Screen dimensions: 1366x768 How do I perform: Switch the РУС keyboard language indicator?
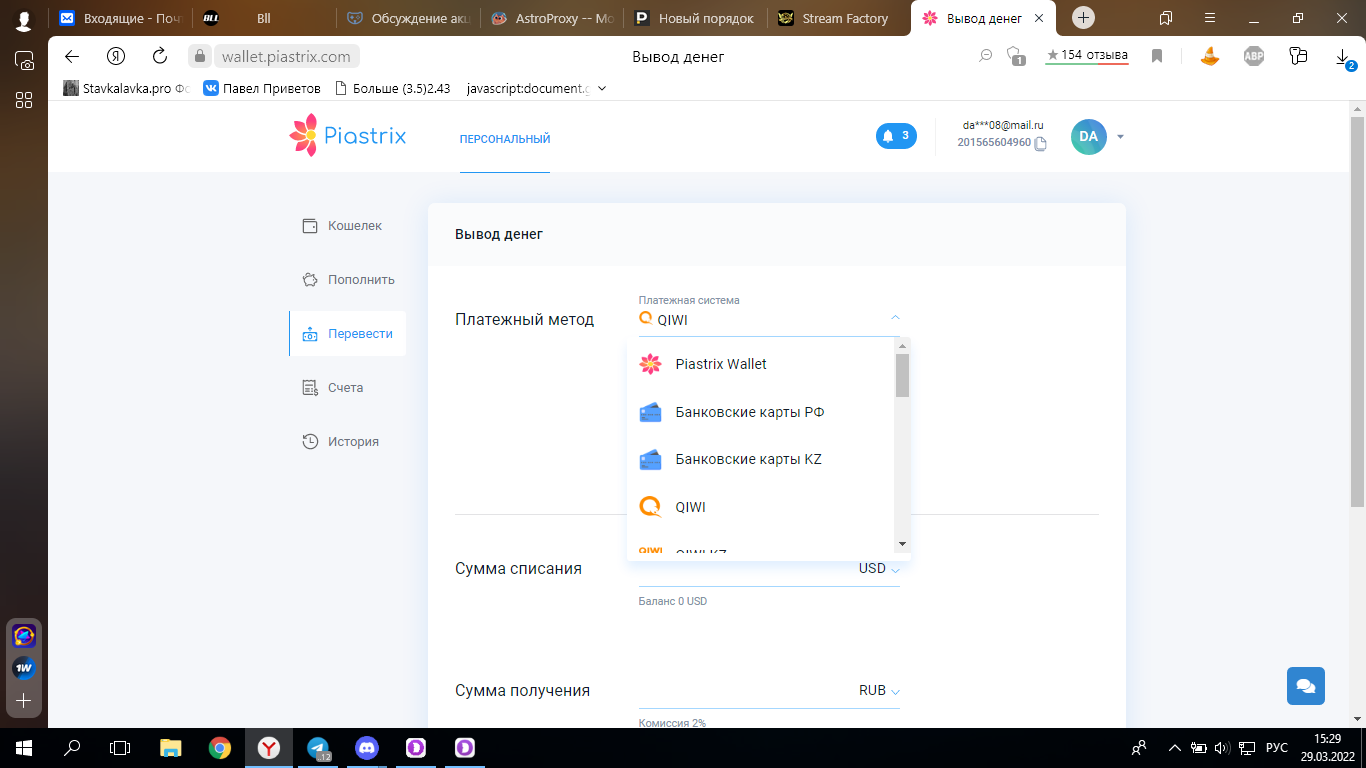point(1277,747)
